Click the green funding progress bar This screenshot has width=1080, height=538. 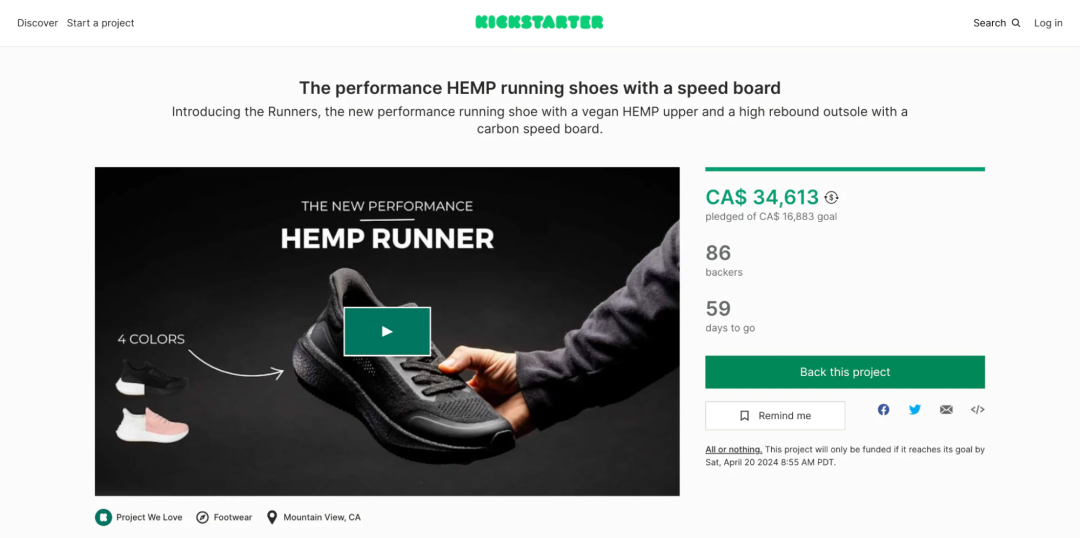[845, 169]
